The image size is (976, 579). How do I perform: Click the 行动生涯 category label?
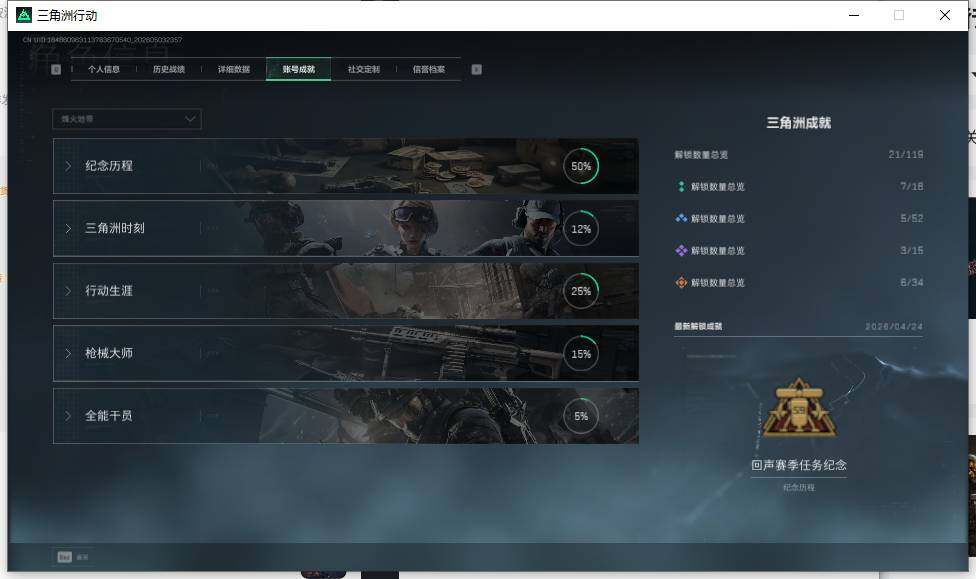[x=109, y=290]
